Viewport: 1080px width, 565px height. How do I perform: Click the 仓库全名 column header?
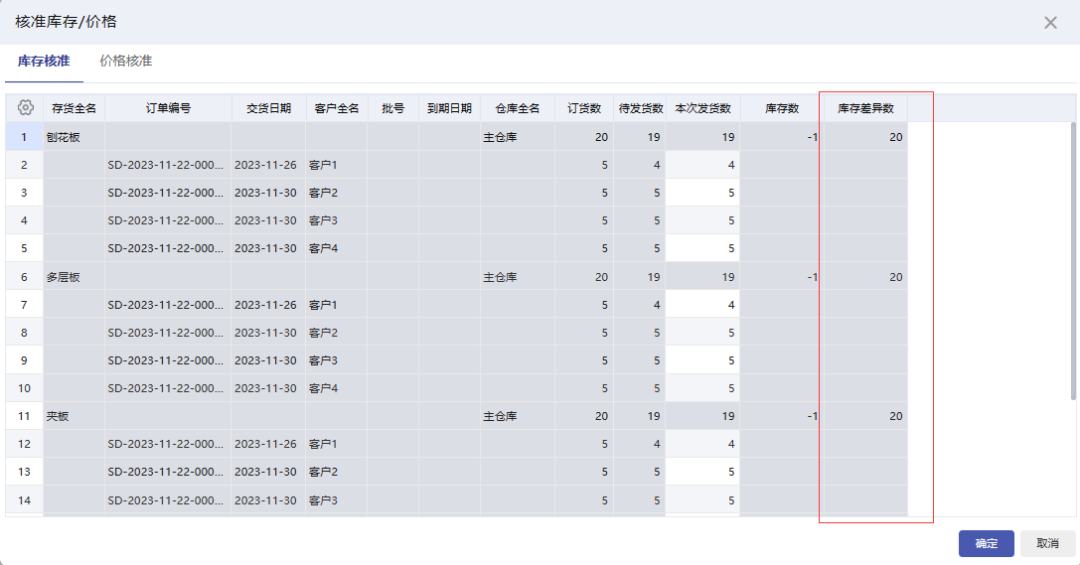517,108
